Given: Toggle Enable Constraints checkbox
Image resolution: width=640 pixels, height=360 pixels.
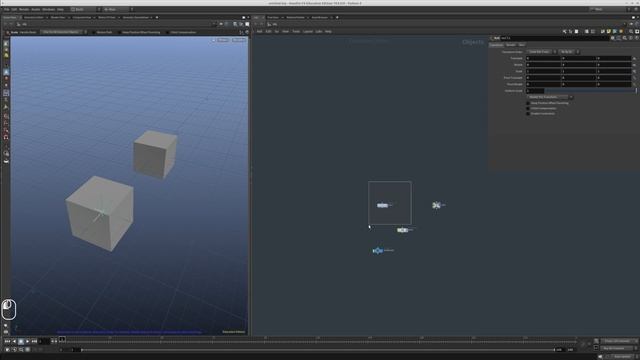Looking at the screenshot, I should (x=528, y=113).
